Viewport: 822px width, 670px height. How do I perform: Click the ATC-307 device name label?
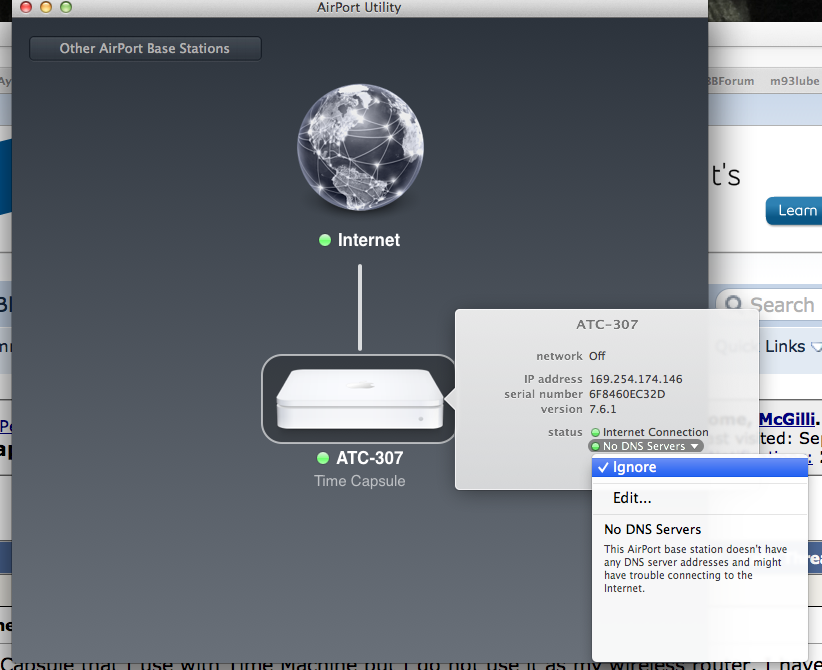370,458
